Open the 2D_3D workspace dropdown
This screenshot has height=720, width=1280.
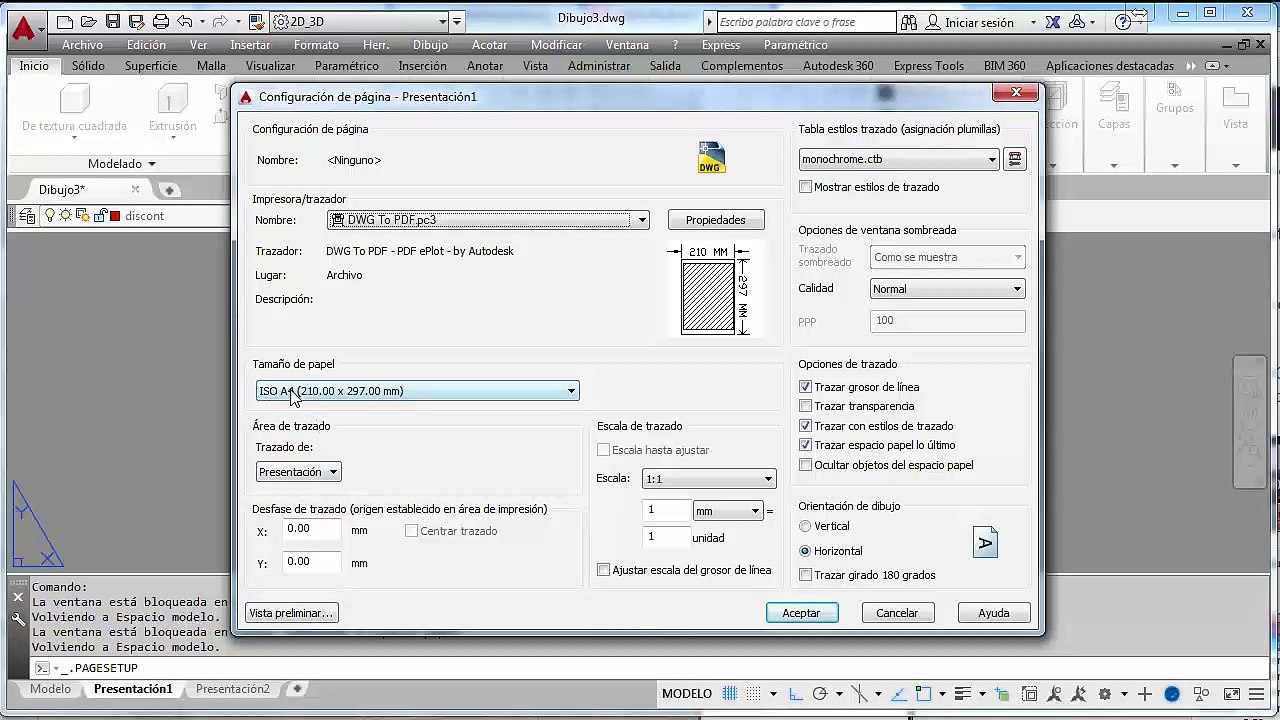tap(358, 21)
